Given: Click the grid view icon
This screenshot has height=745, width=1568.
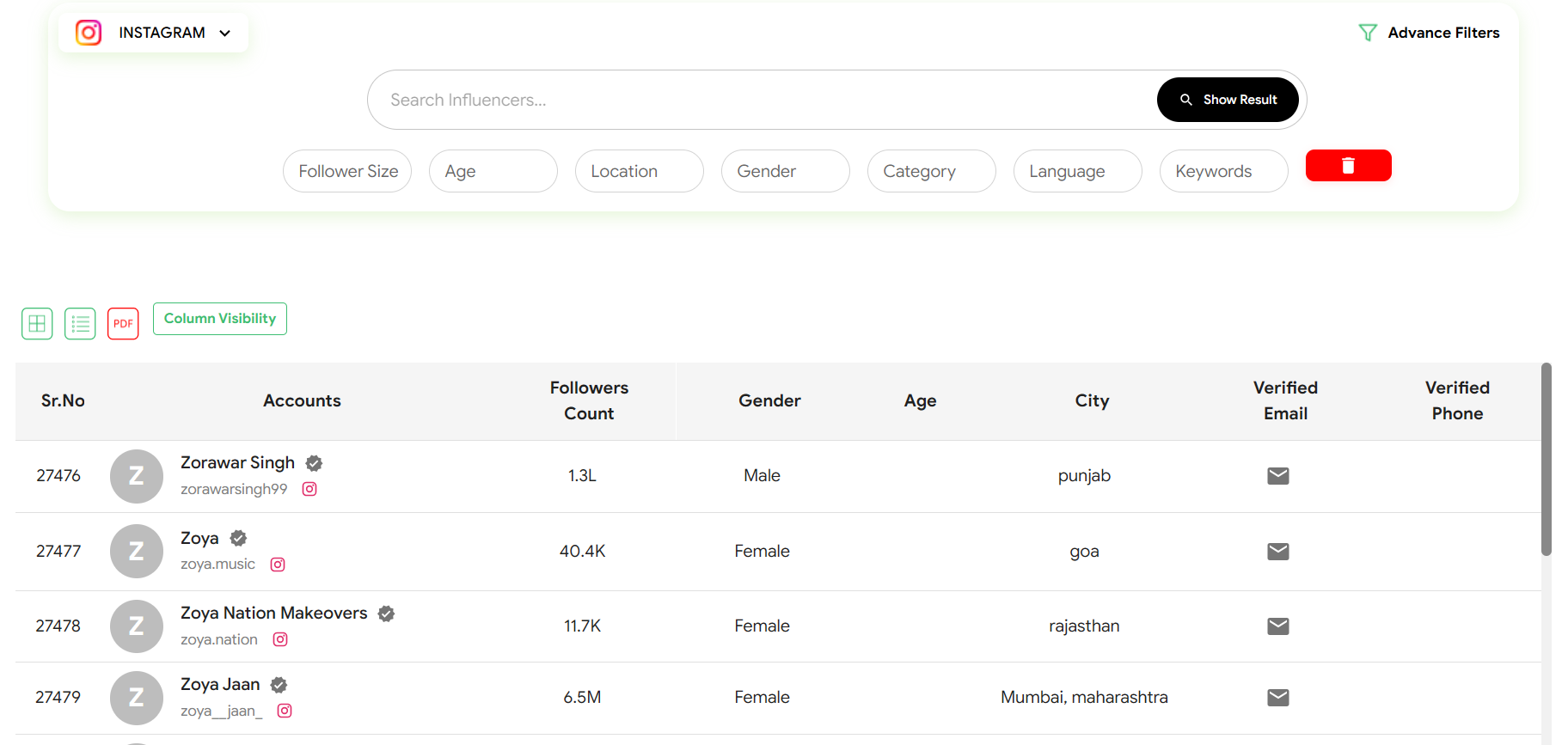Looking at the screenshot, I should 37,324.
